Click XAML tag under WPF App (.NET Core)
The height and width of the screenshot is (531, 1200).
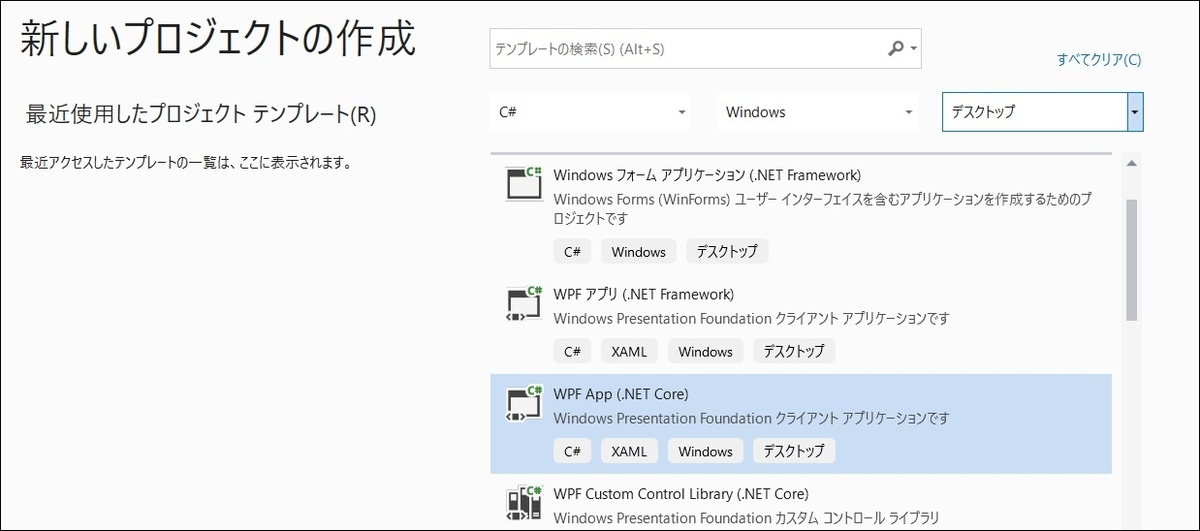(630, 452)
